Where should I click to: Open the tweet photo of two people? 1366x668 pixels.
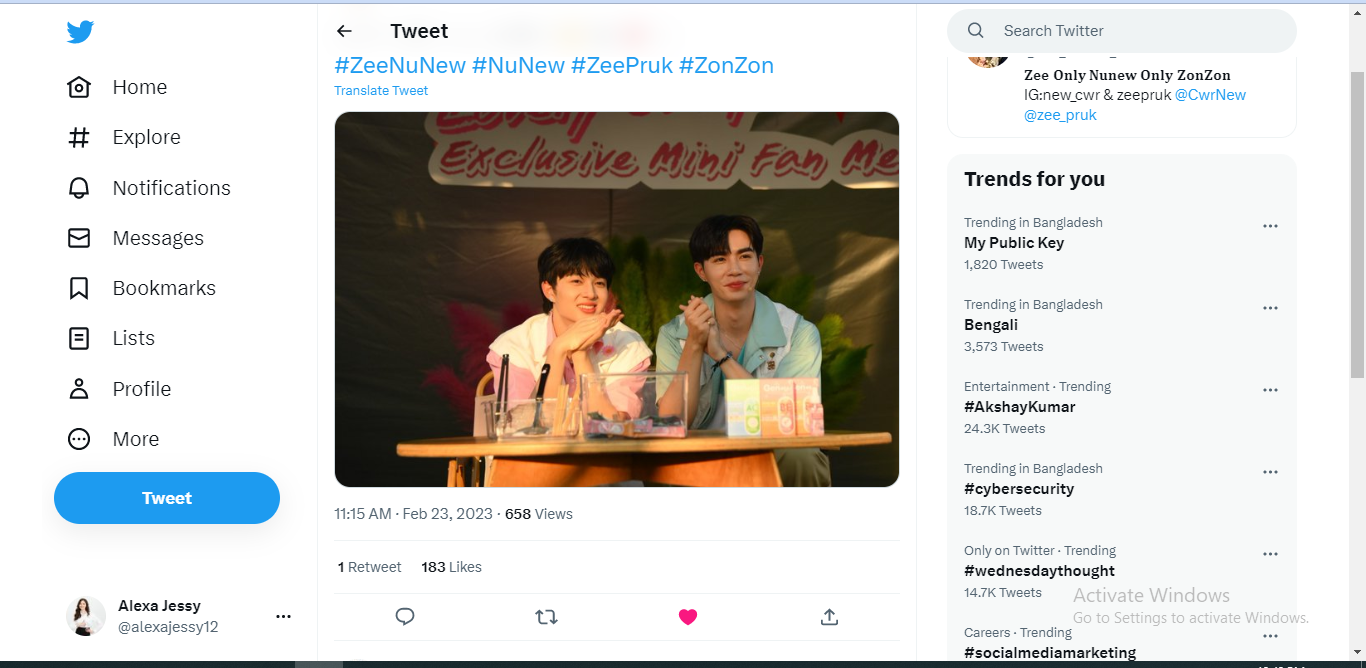tap(617, 299)
